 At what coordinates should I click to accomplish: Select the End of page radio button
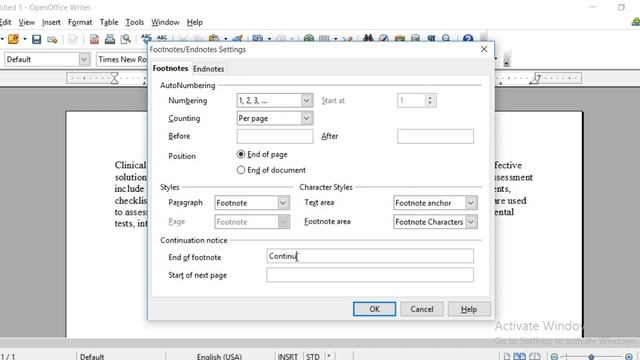click(x=241, y=154)
